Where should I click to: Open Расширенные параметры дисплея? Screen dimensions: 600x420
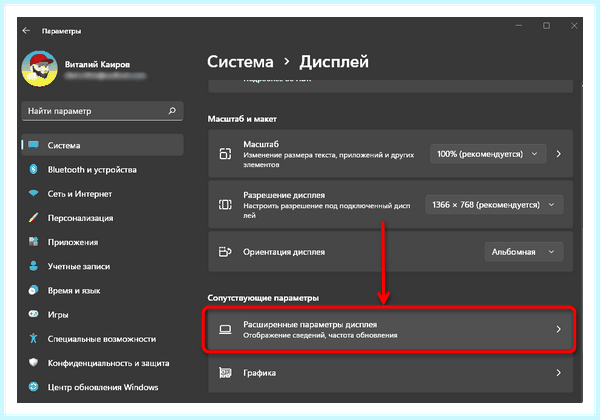coord(389,329)
